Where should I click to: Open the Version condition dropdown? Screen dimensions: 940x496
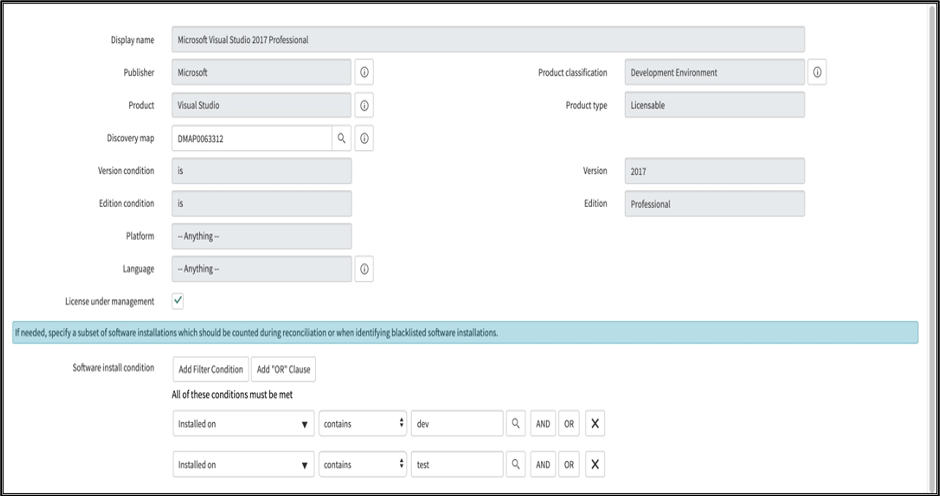coord(261,171)
